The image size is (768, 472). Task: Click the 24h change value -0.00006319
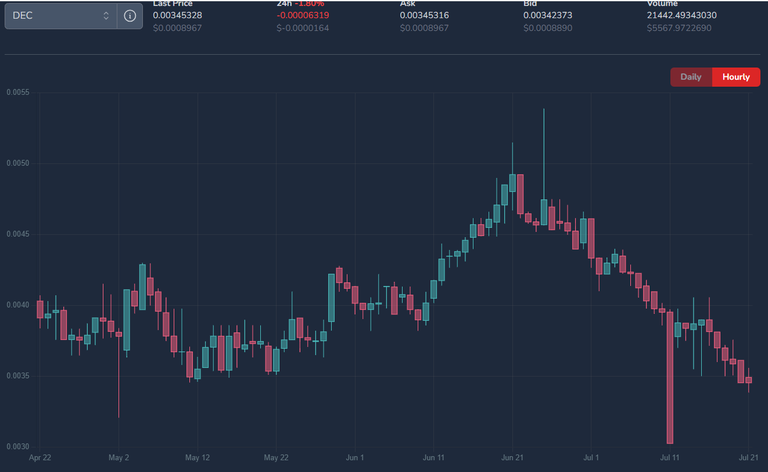[x=303, y=15]
